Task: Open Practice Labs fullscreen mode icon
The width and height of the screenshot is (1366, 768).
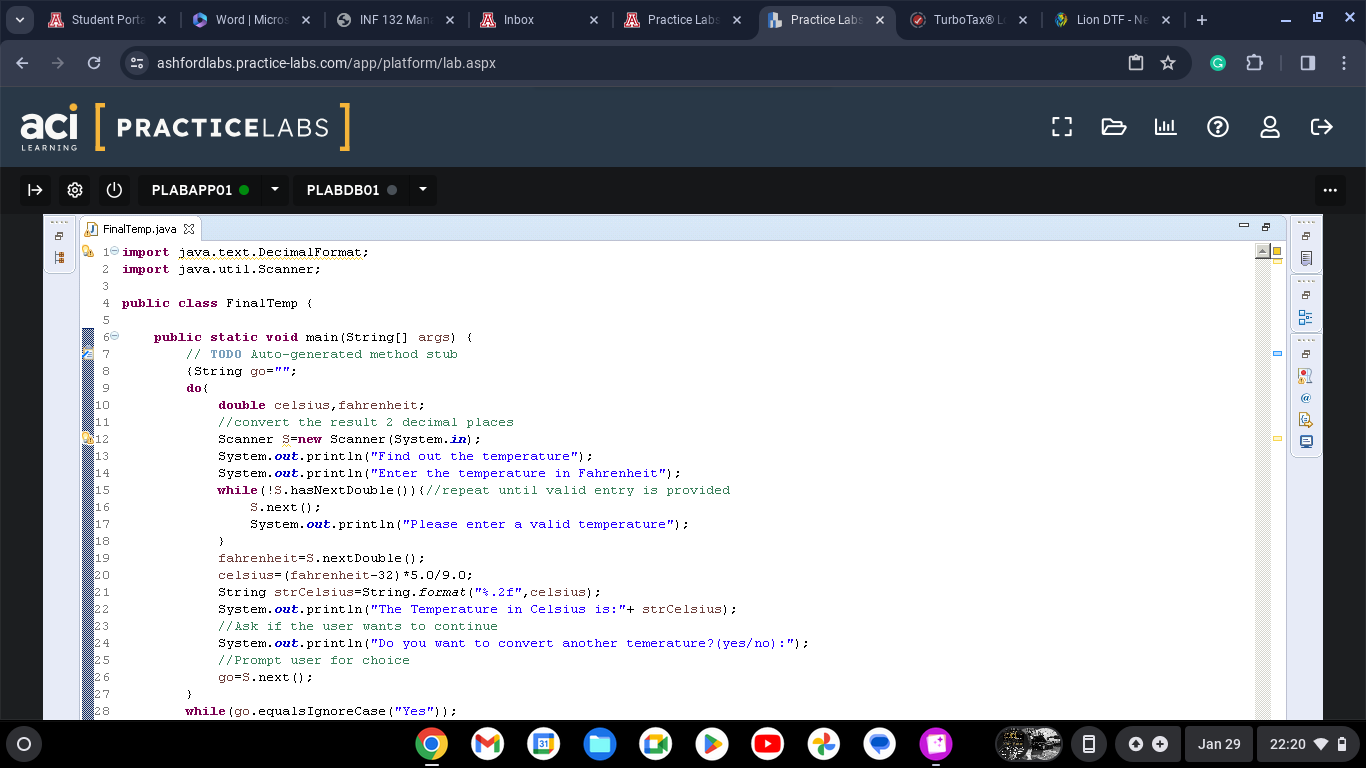Action: [x=1062, y=127]
